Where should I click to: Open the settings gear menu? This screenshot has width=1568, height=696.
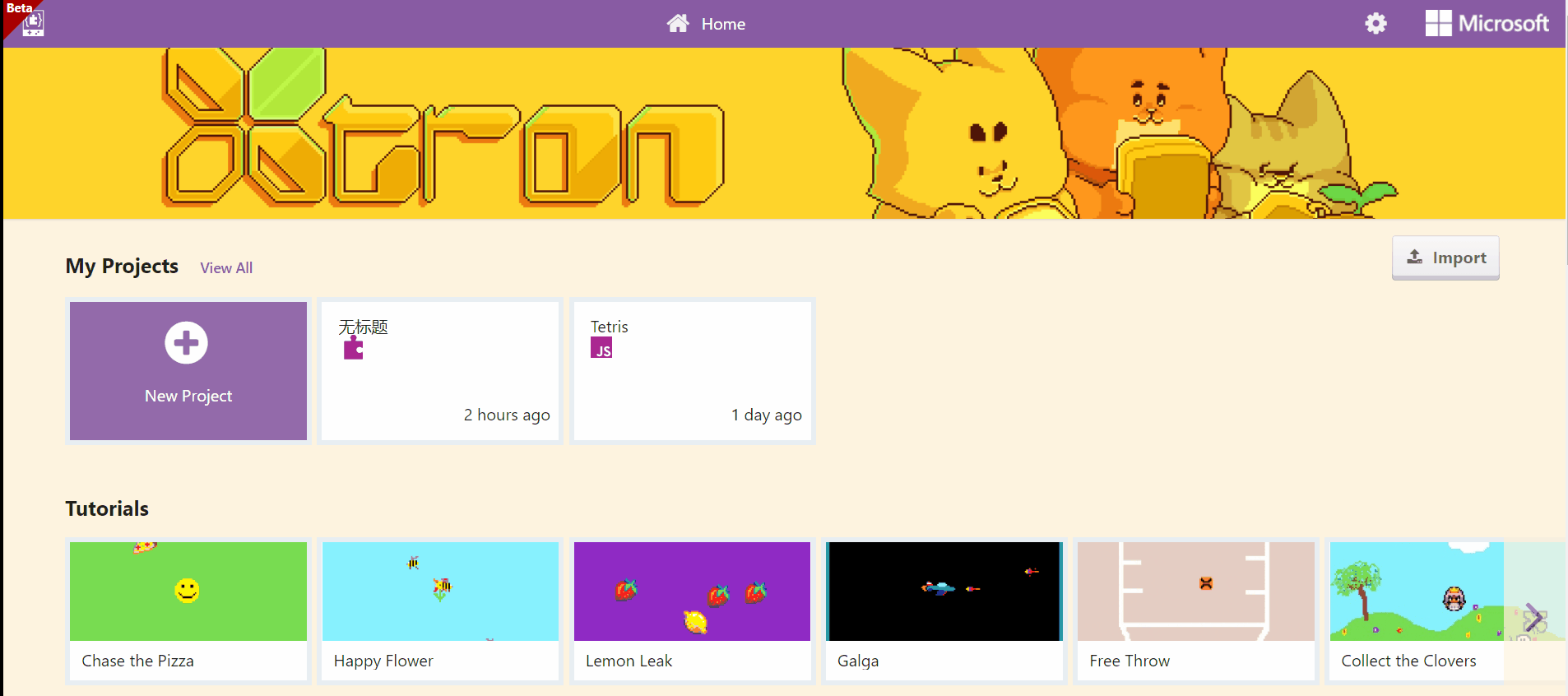click(1375, 24)
